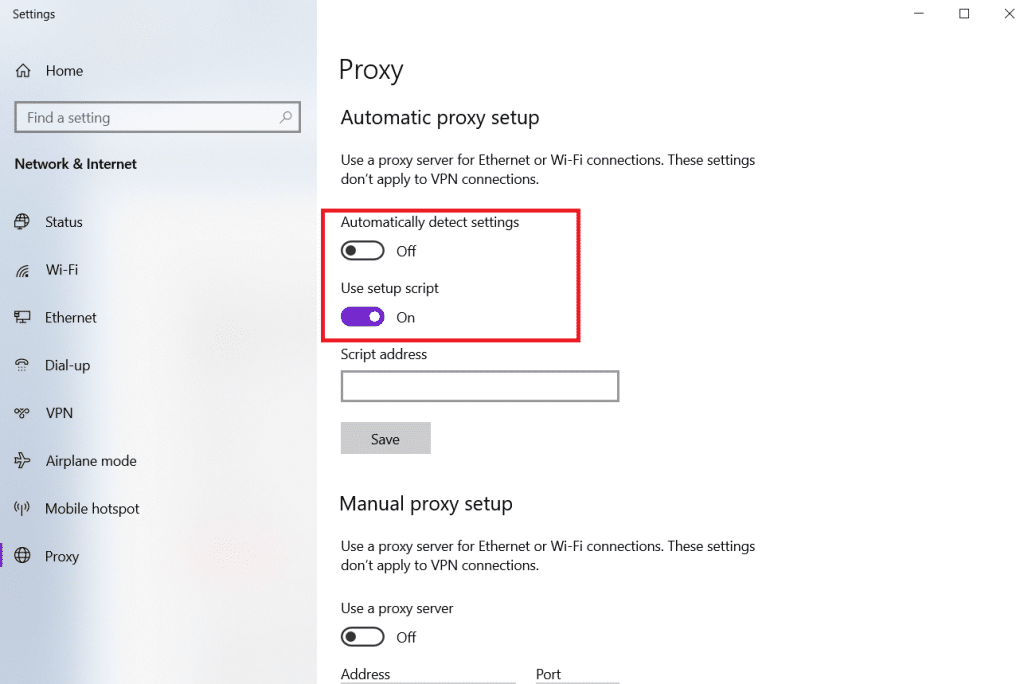
Task: Enable the Use a proxy server toggle
Action: coord(362,636)
